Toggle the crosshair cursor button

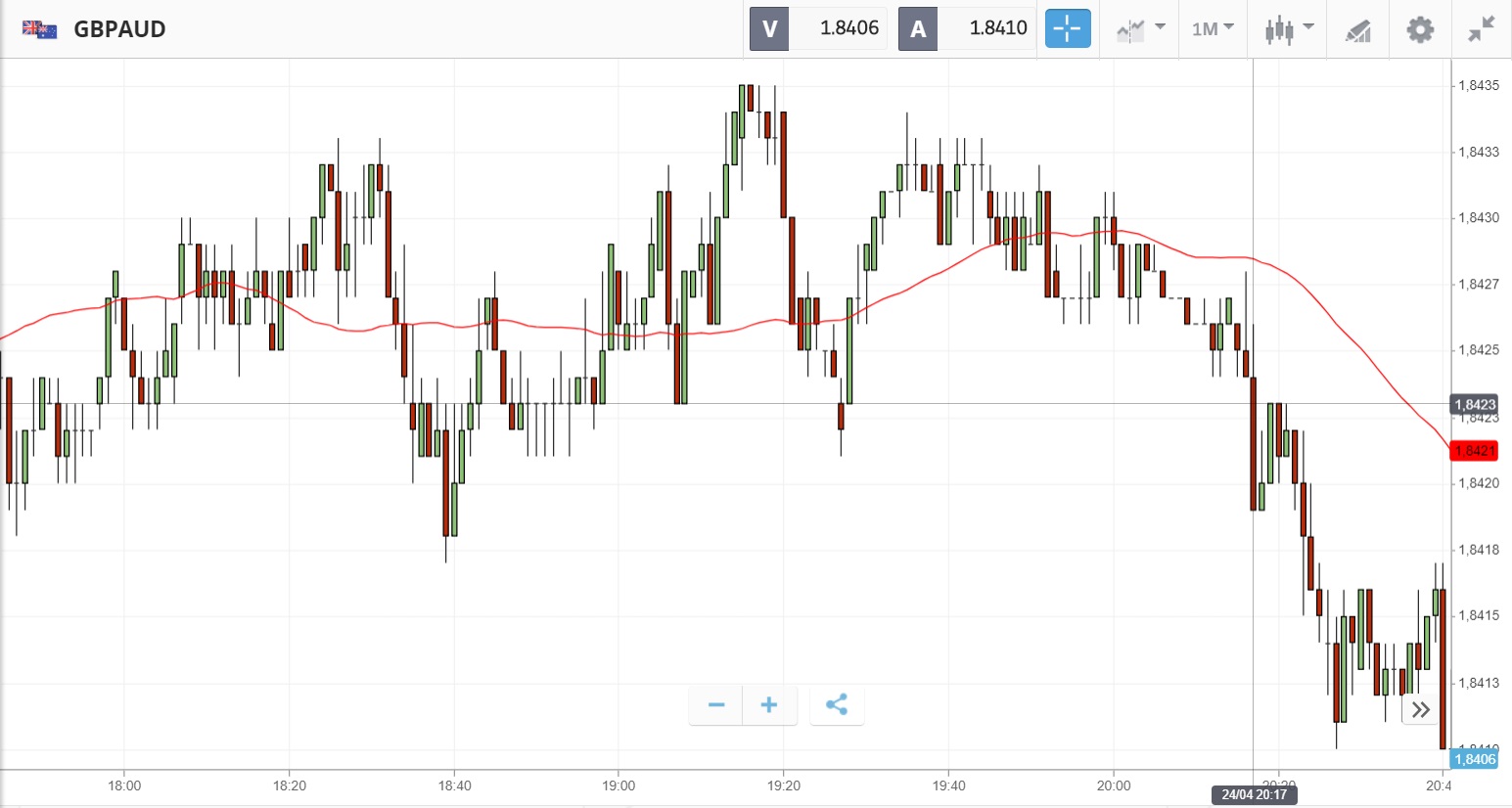pos(1067,28)
